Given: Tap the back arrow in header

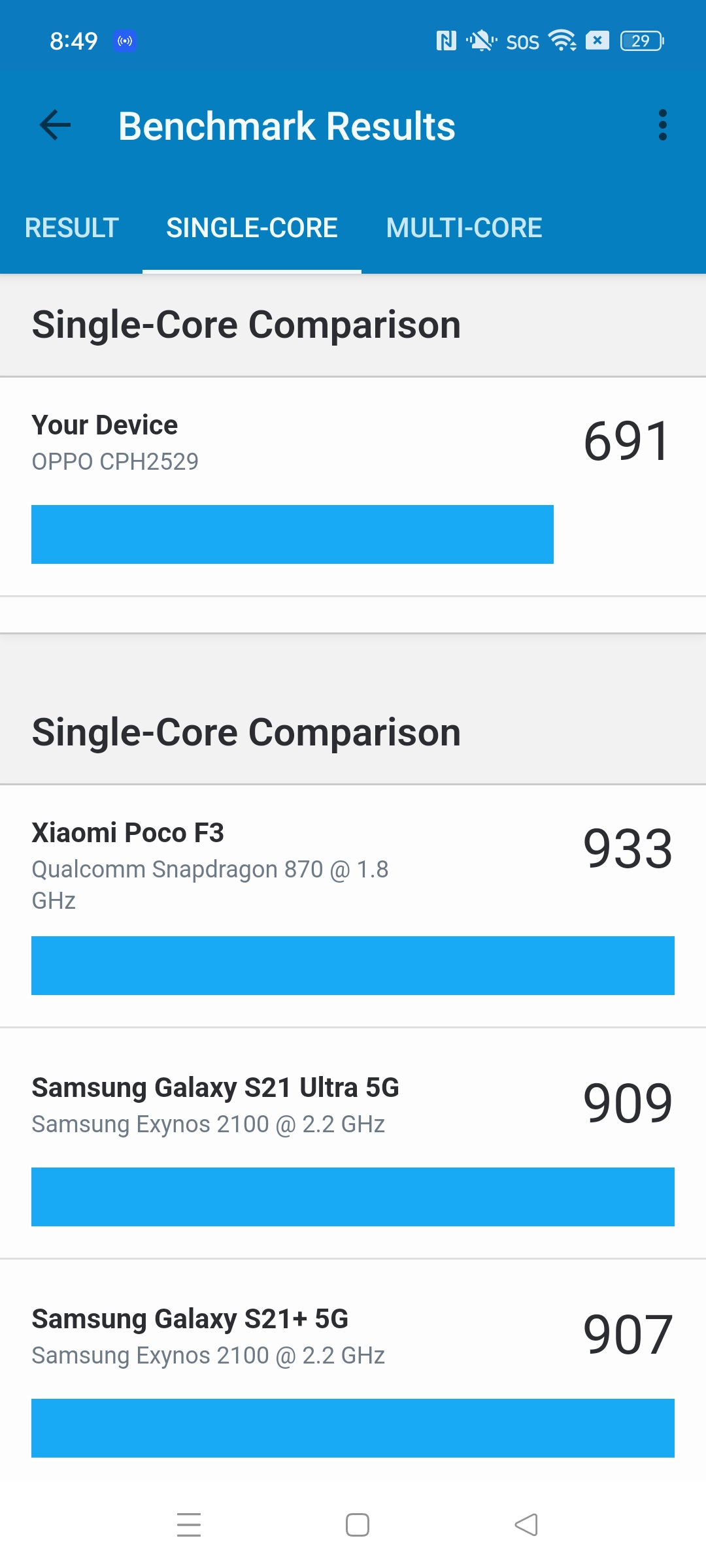Looking at the screenshot, I should coord(55,125).
